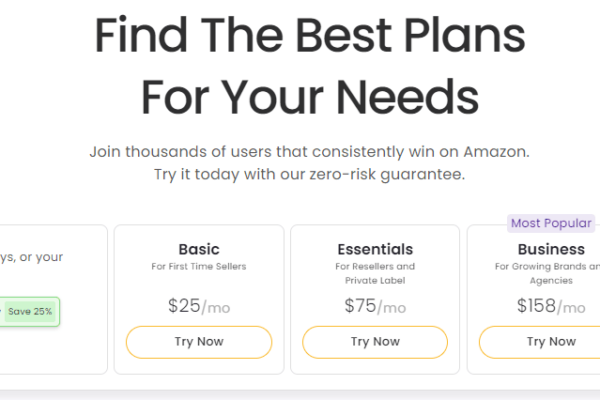Click the For Growing Brands and Agencies text
The image size is (600, 400).
[548, 273]
